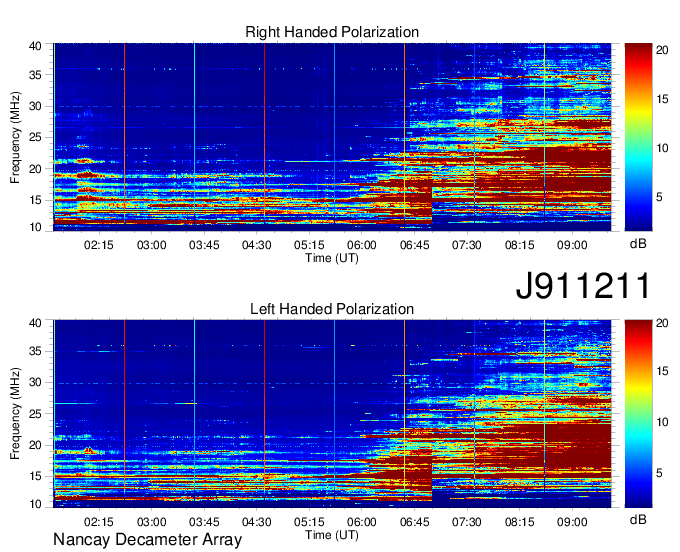Click the 20 dB tick on Right Handed color bar
Viewport: 680px width, 552px height.
click(662, 50)
